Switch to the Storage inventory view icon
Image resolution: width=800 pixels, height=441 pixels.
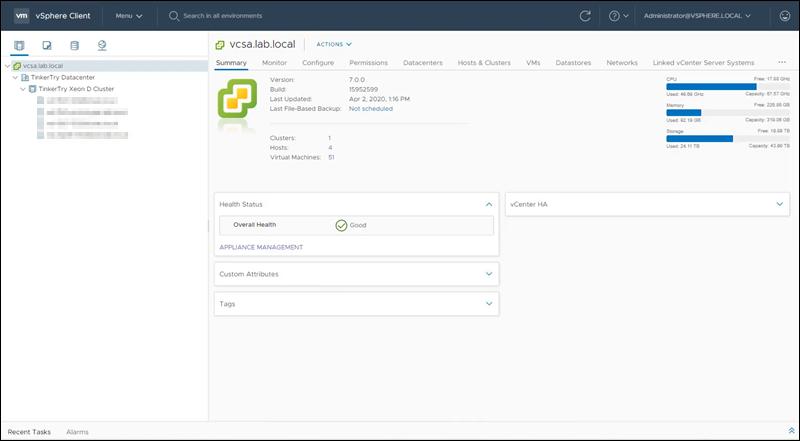pyautogui.click(x=74, y=45)
